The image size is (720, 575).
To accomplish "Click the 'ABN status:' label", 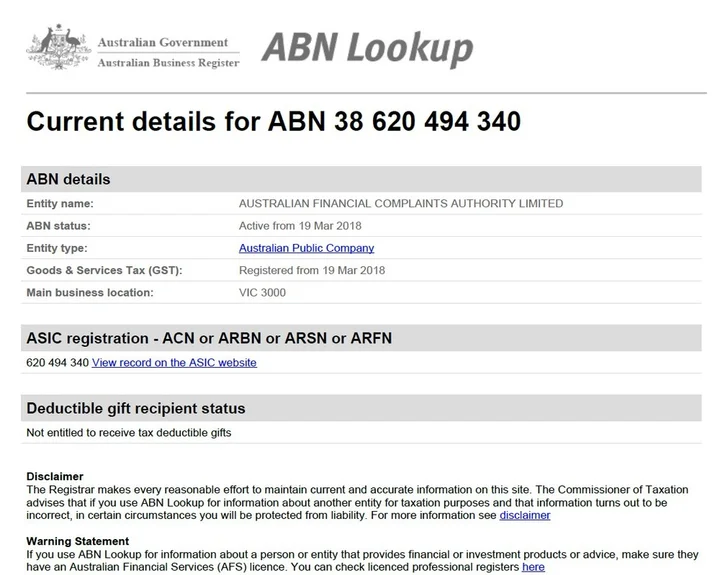I will coord(58,226).
